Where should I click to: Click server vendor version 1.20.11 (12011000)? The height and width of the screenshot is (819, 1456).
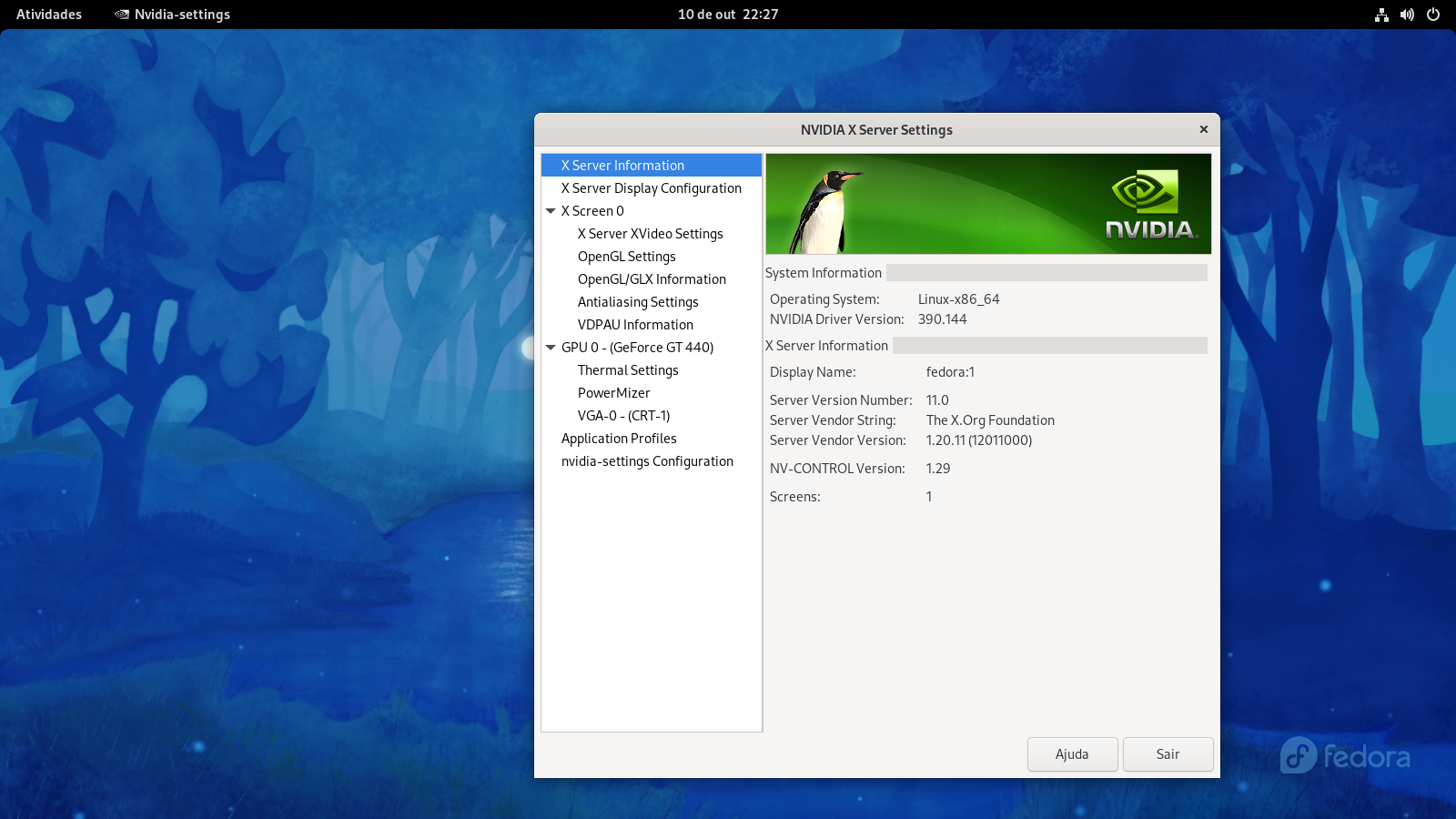[x=979, y=440]
